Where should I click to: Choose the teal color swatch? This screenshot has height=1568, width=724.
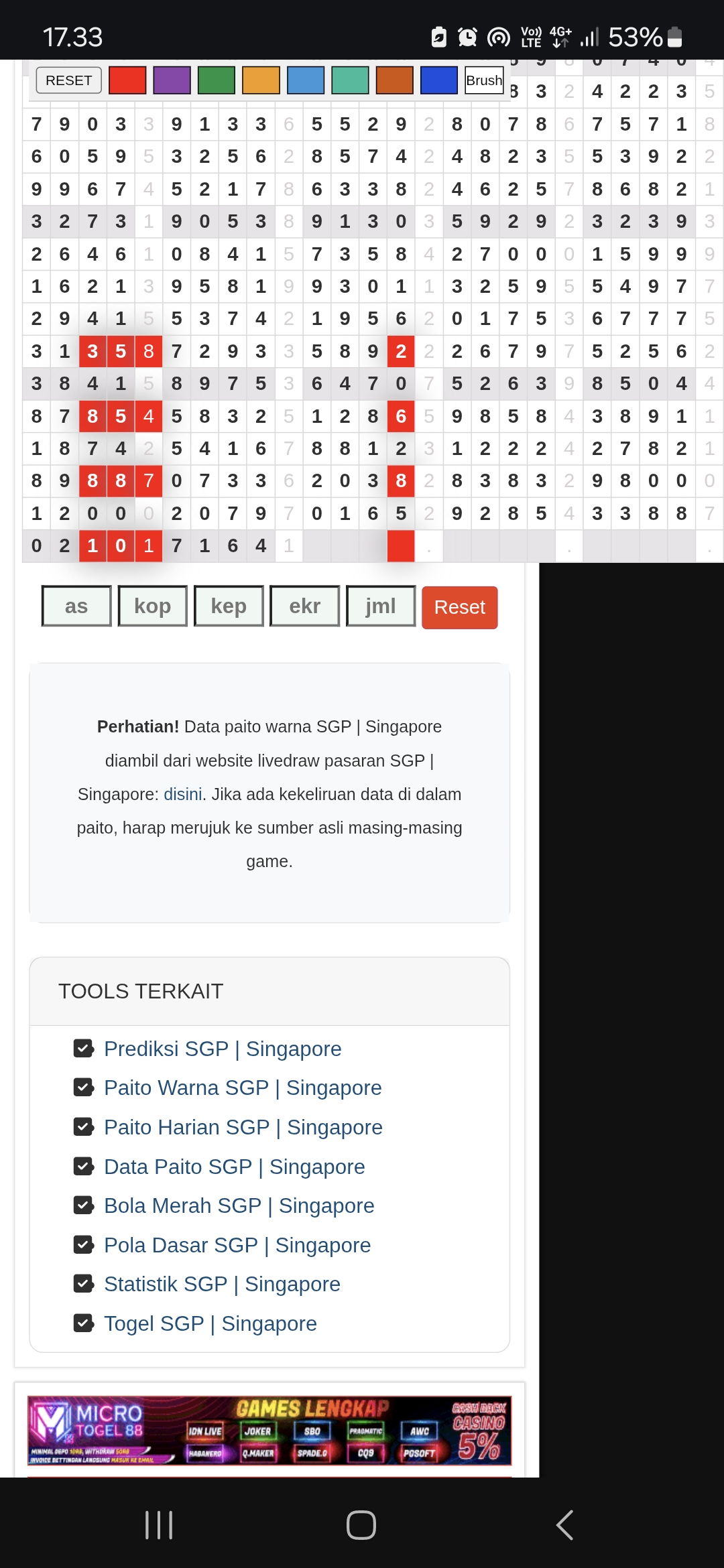point(350,80)
